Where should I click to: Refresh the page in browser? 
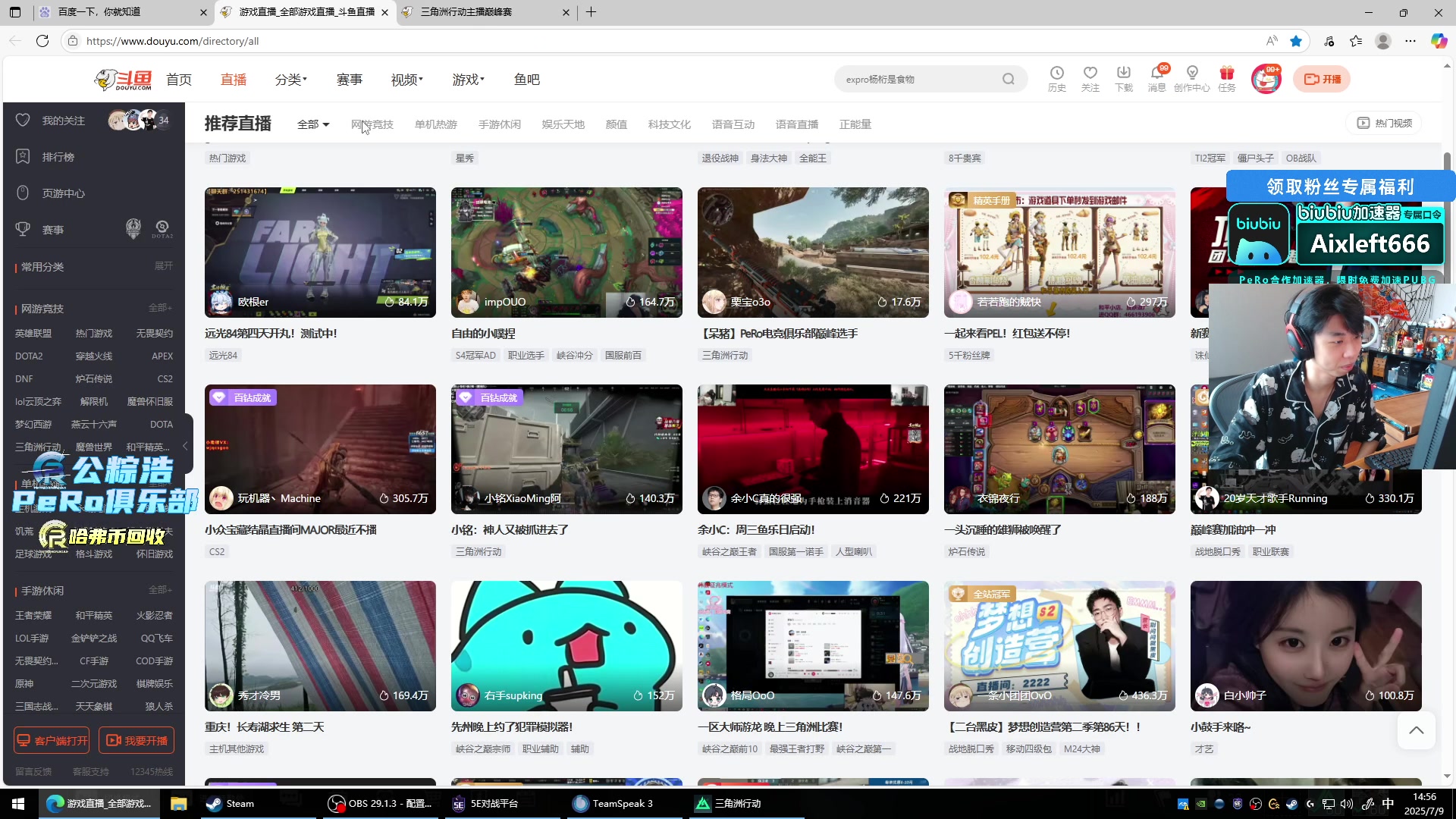pyautogui.click(x=42, y=41)
